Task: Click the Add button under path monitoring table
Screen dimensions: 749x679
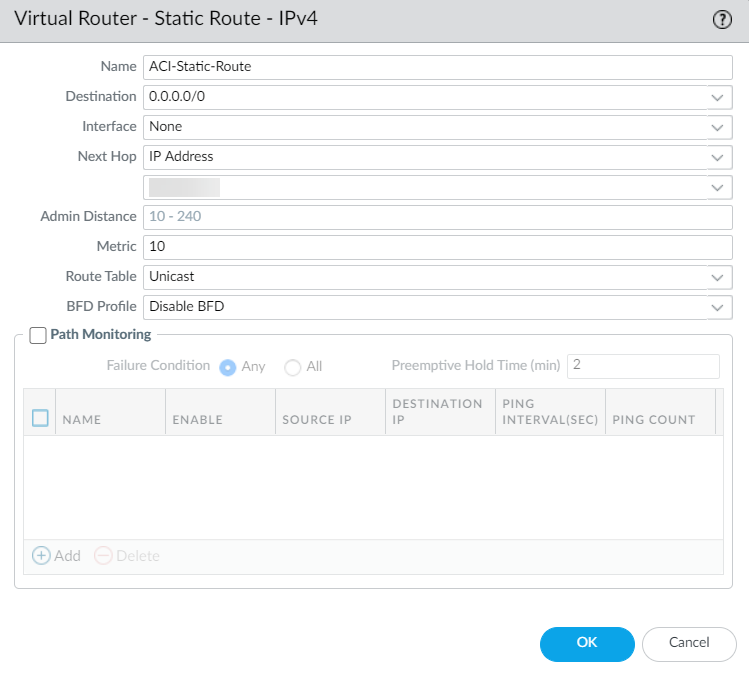Action: [56, 556]
